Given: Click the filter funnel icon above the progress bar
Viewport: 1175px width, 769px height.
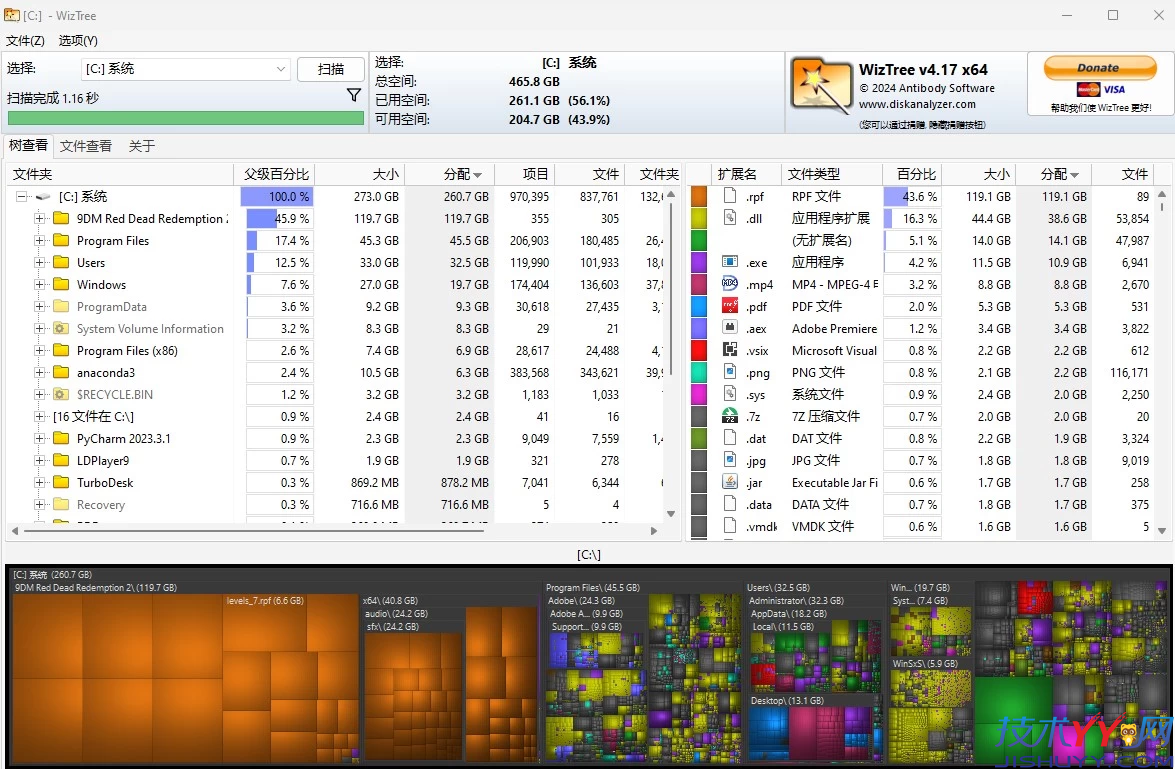Looking at the screenshot, I should pos(354,94).
